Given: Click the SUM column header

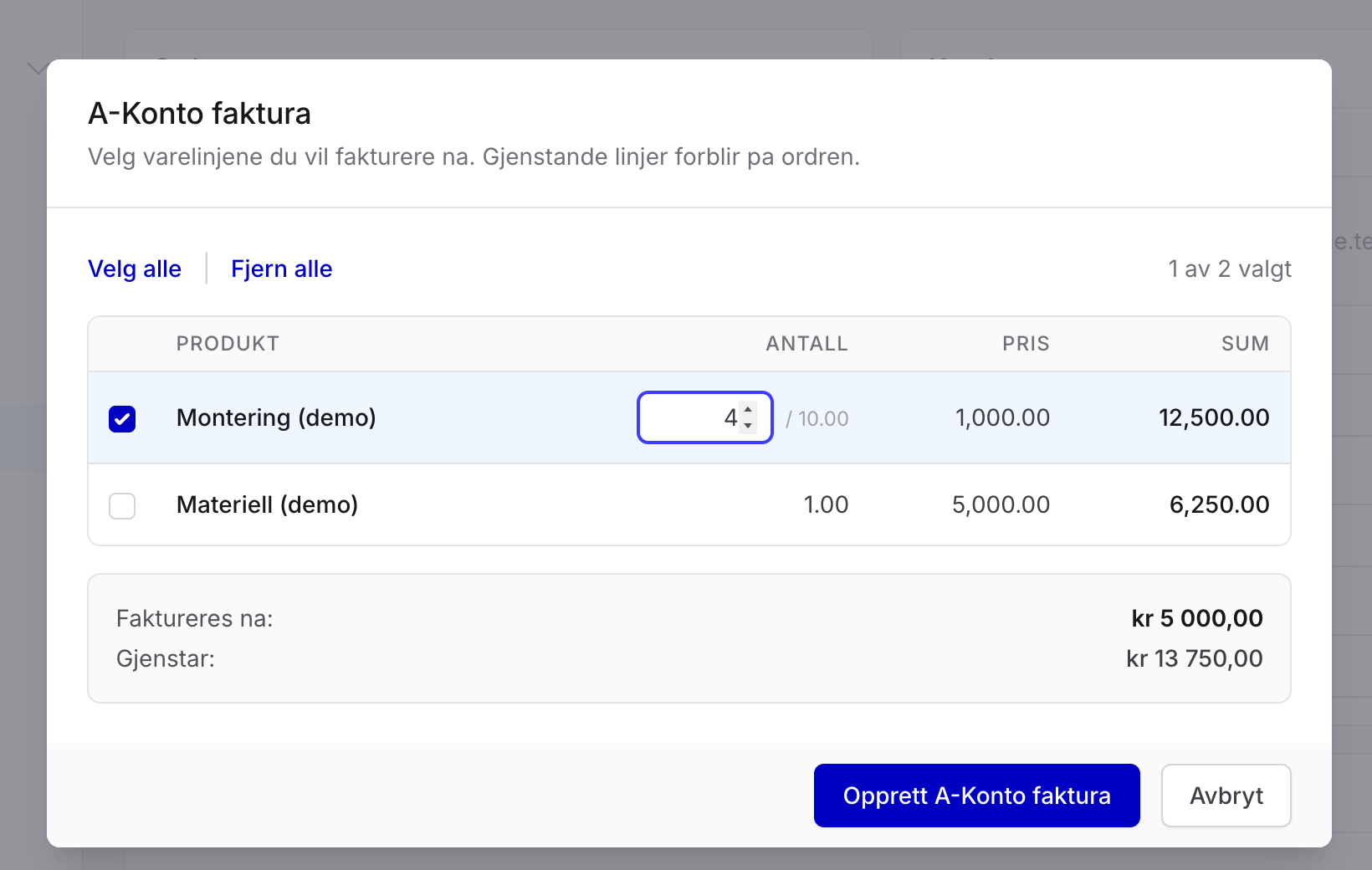Looking at the screenshot, I should coord(1245,344).
